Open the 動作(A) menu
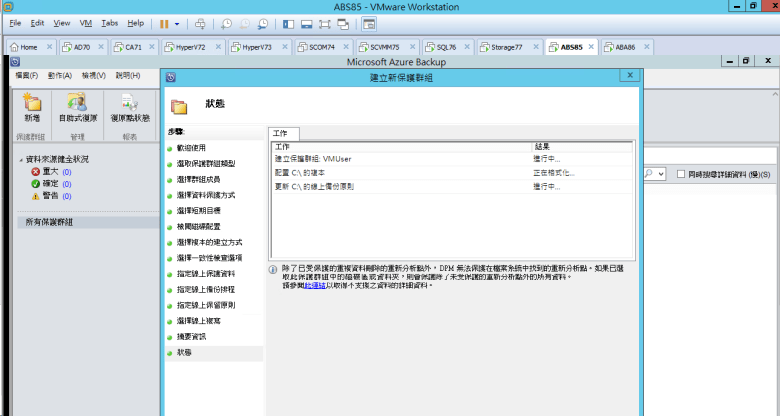Image resolution: width=780 pixels, height=416 pixels. (x=60, y=76)
